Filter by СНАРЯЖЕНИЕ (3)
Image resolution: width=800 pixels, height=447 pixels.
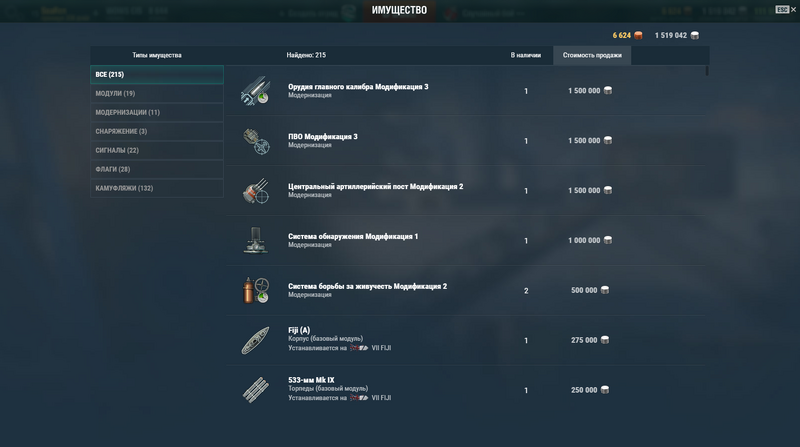pyautogui.click(x=157, y=131)
